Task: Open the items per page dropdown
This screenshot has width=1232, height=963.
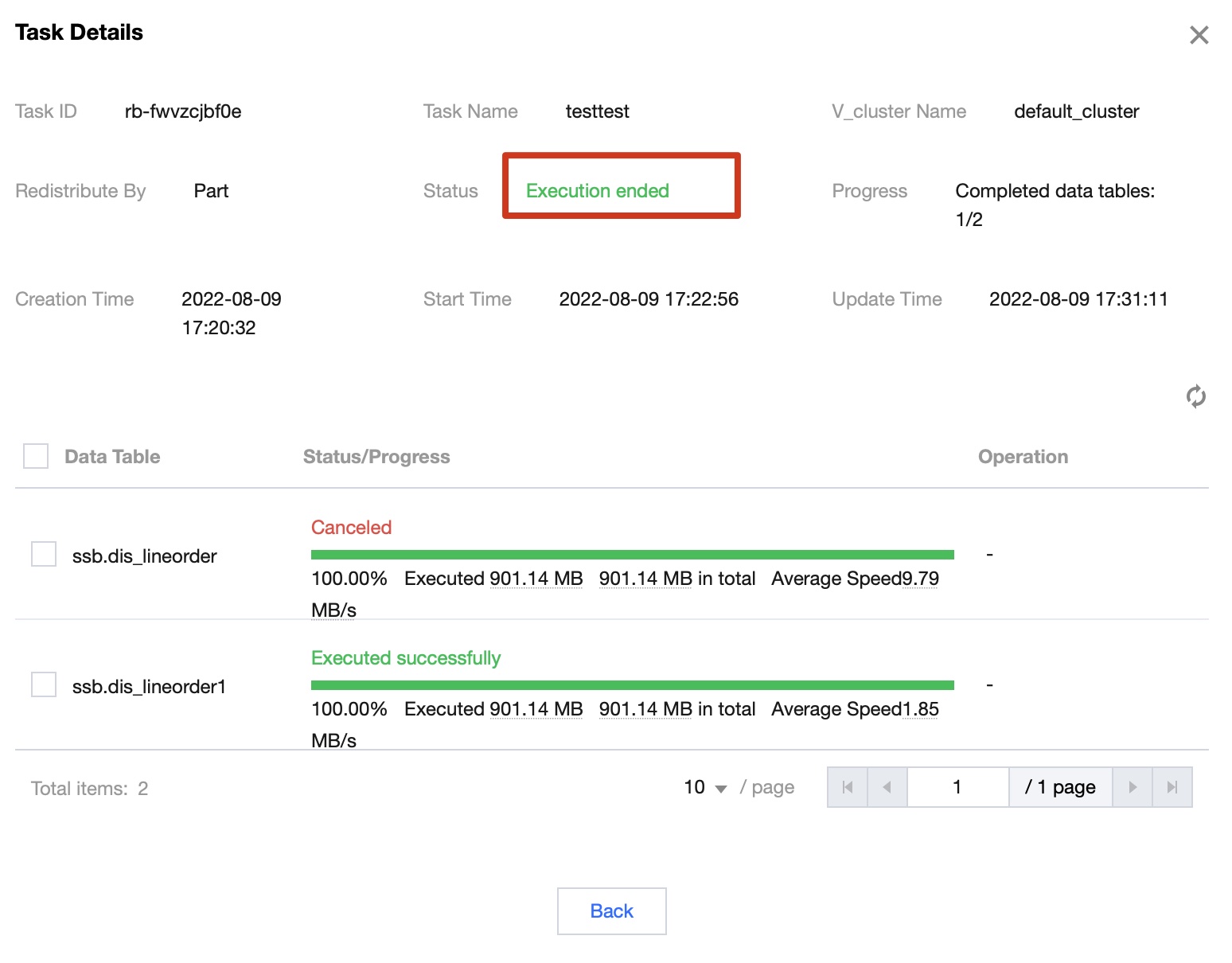Action: 705,788
